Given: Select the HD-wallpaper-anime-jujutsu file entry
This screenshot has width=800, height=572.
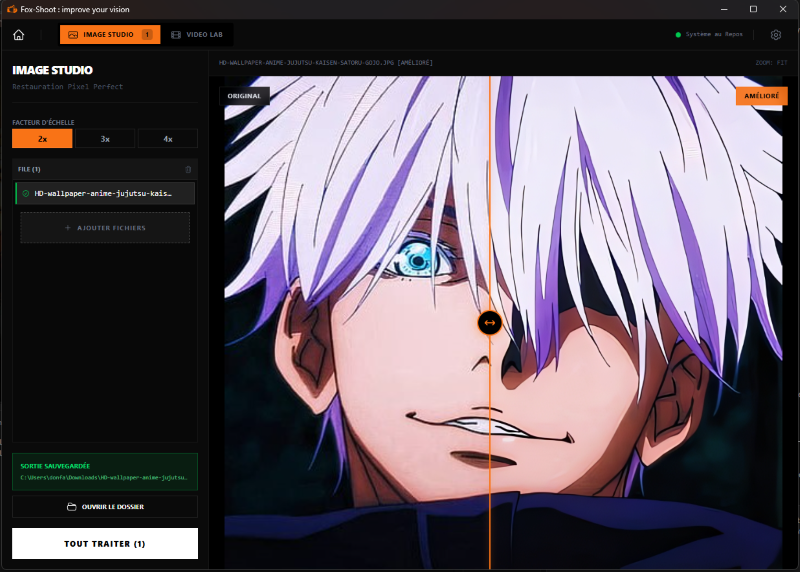Looking at the screenshot, I should 105,193.
